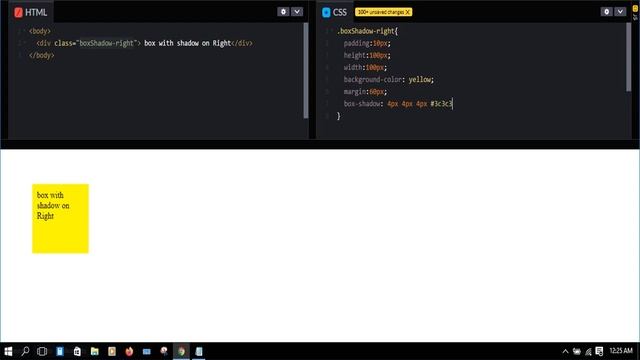
Task: Open Task View on taskbar
Action: 42,351
